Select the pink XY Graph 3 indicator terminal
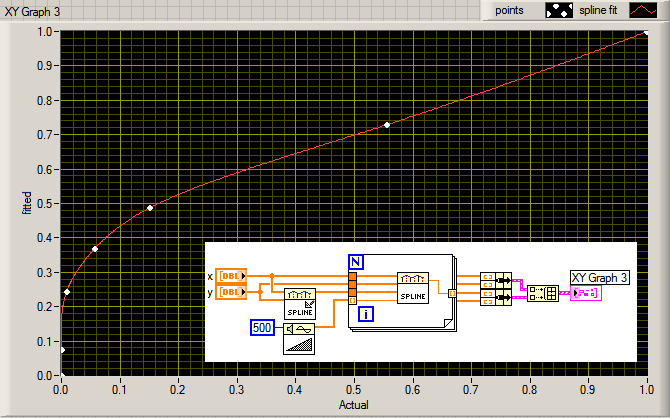670x418 pixels. point(586,293)
